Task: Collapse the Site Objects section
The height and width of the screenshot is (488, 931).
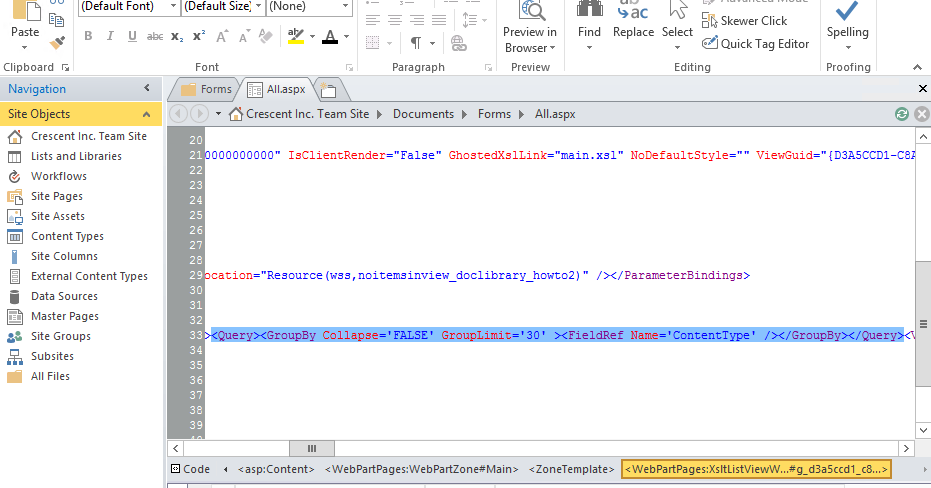Action: pyautogui.click(x=146, y=114)
